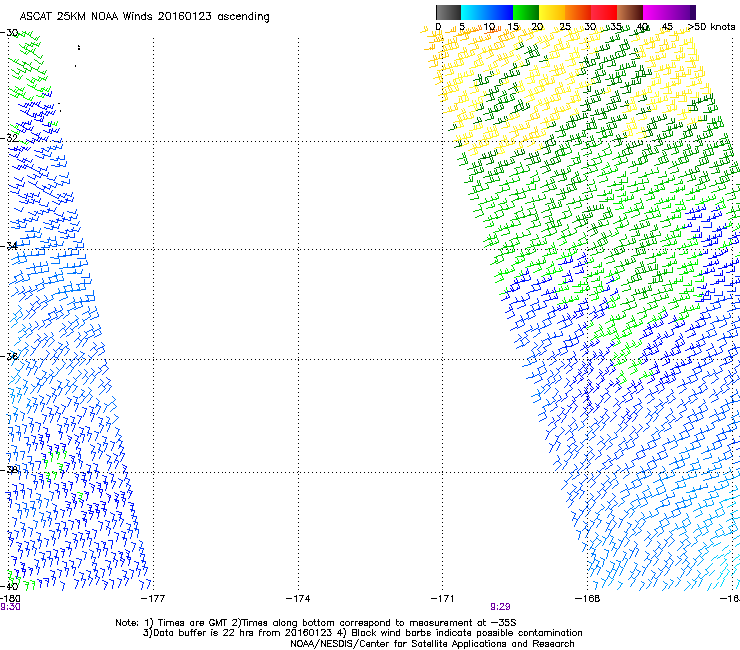Click the -38 latitude axis label

(x=9, y=470)
